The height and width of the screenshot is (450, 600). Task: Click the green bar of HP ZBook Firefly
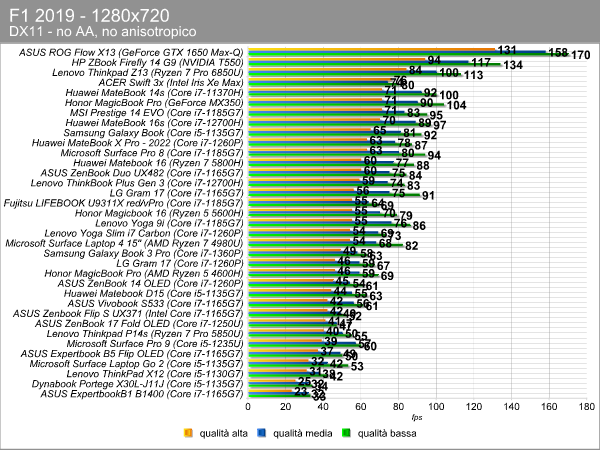click(x=374, y=65)
